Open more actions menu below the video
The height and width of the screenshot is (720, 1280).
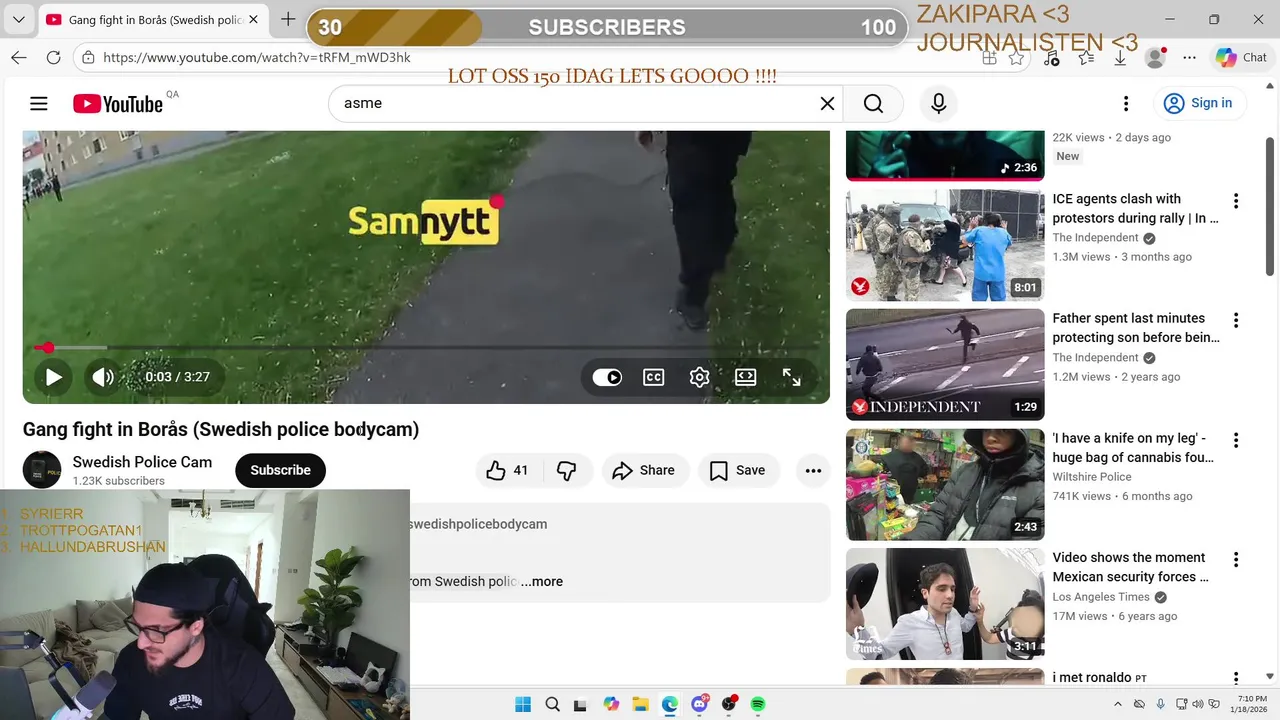(x=813, y=470)
